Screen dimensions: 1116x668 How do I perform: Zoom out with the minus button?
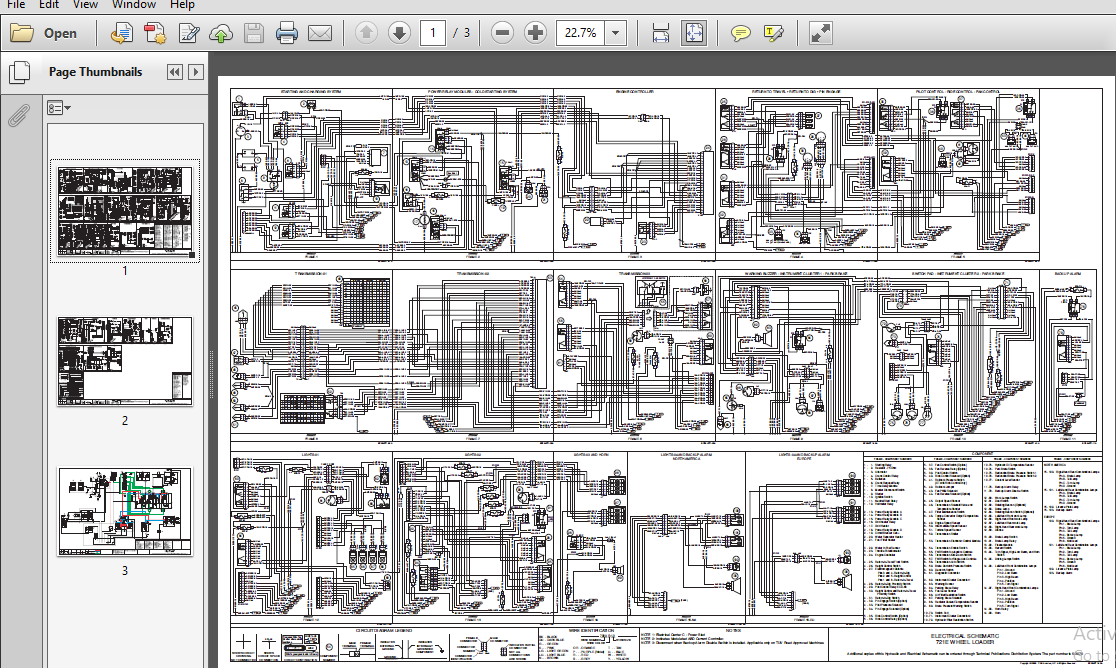(502, 33)
